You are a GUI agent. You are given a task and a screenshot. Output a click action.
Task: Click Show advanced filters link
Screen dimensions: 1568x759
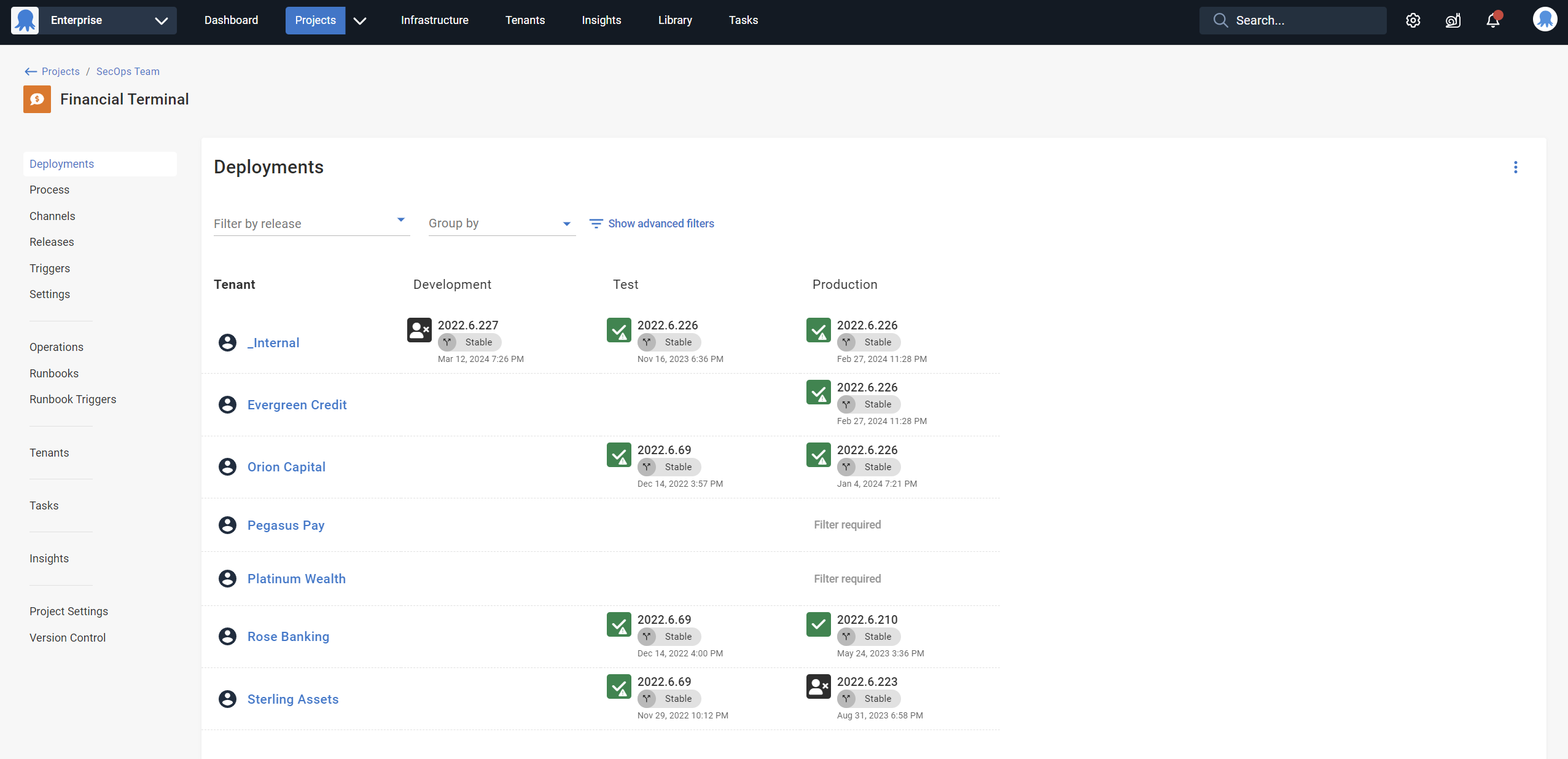[660, 224]
